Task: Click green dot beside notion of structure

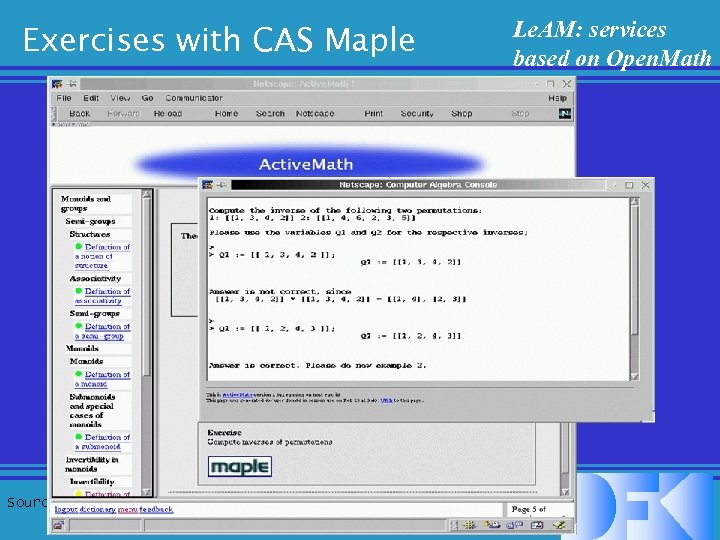Action: [x=79, y=247]
